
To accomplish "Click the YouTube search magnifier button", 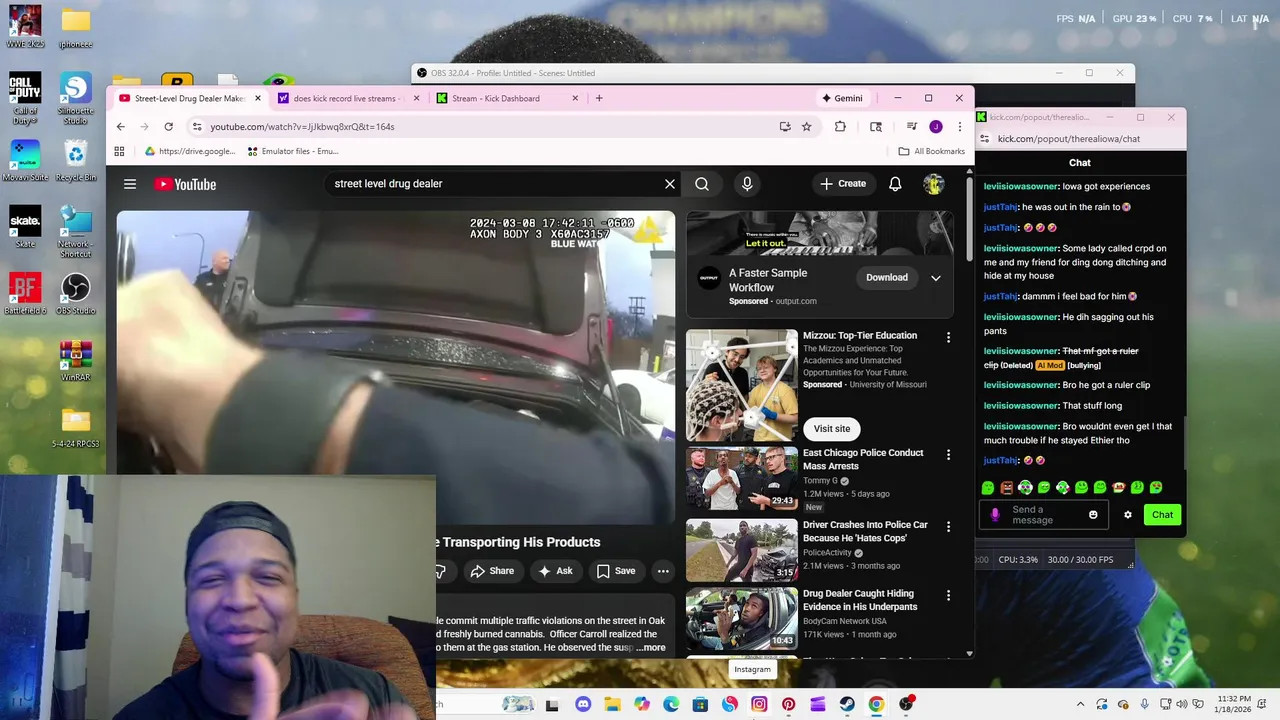I will 702,184.
